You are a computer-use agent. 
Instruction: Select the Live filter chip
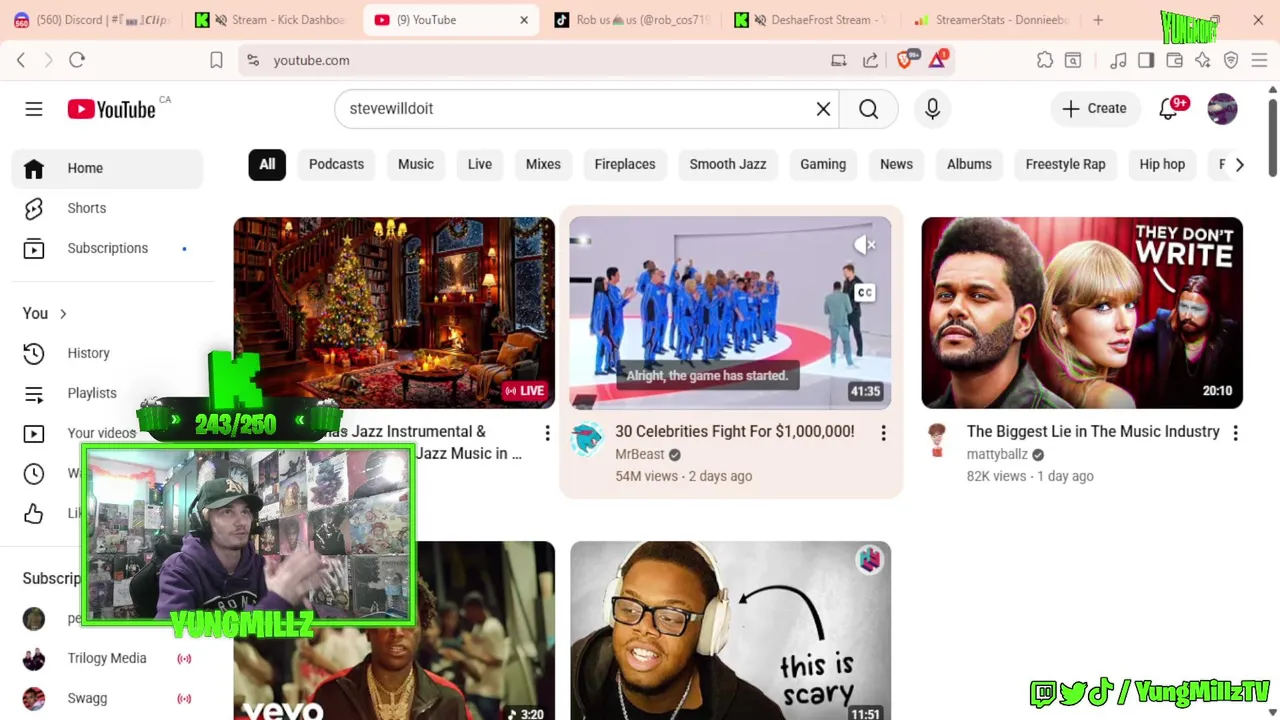pos(480,164)
